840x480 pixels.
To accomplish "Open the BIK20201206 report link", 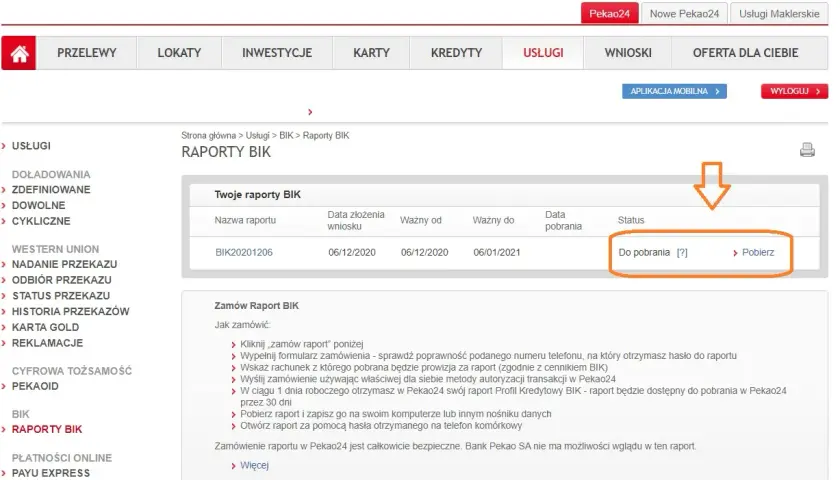I will click(x=244, y=252).
